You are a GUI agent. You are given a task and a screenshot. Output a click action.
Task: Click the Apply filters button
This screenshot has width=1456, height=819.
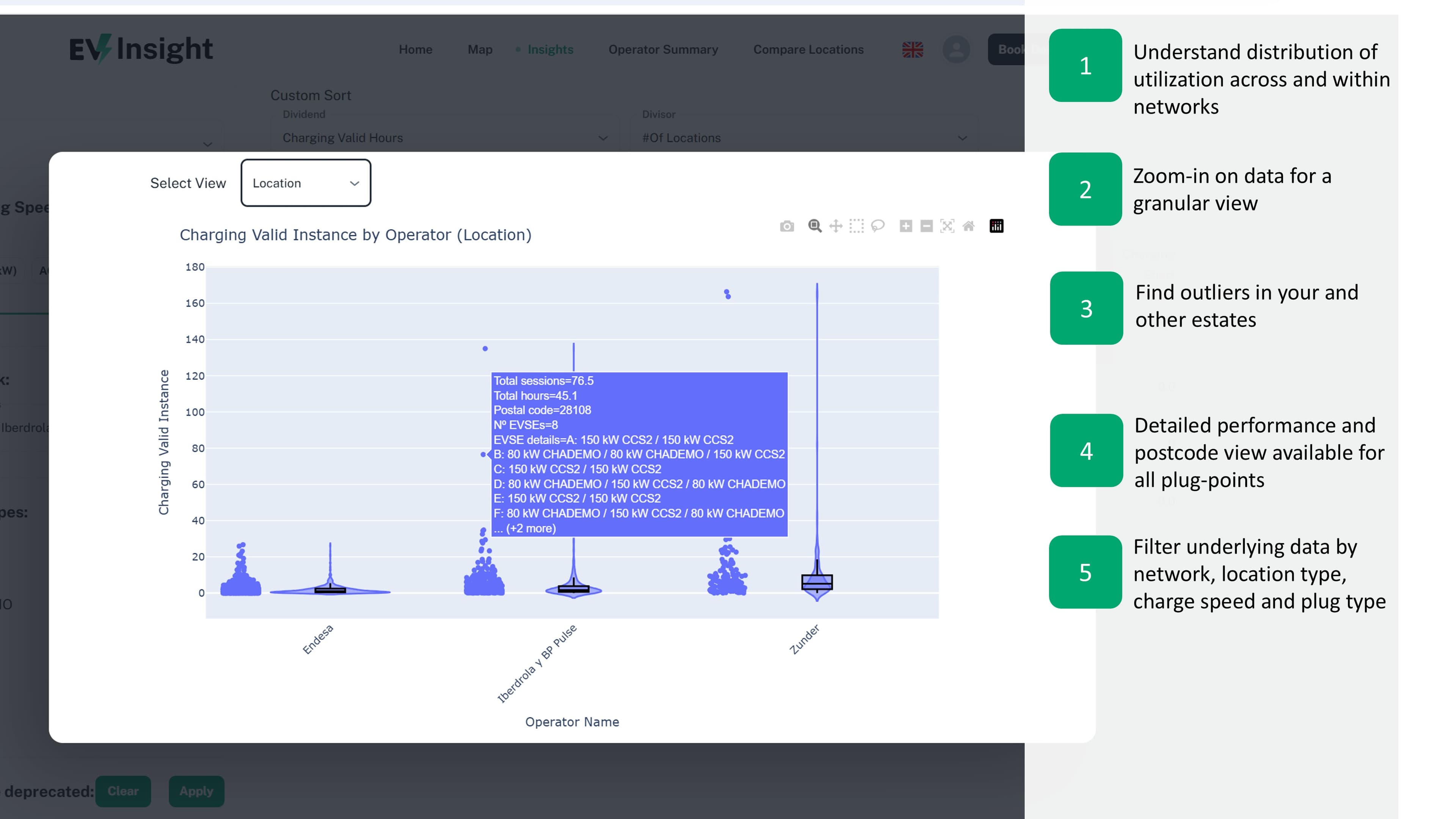pos(196,791)
